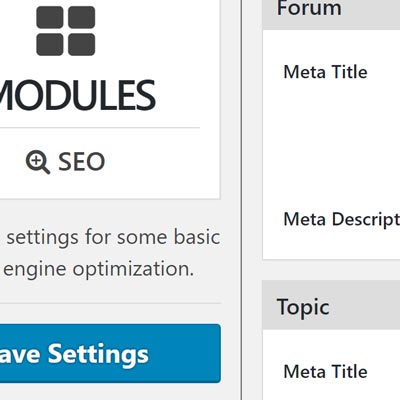400x400 pixels.
Task: Click the SEO magnifier-plus icon
Action: [38, 162]
